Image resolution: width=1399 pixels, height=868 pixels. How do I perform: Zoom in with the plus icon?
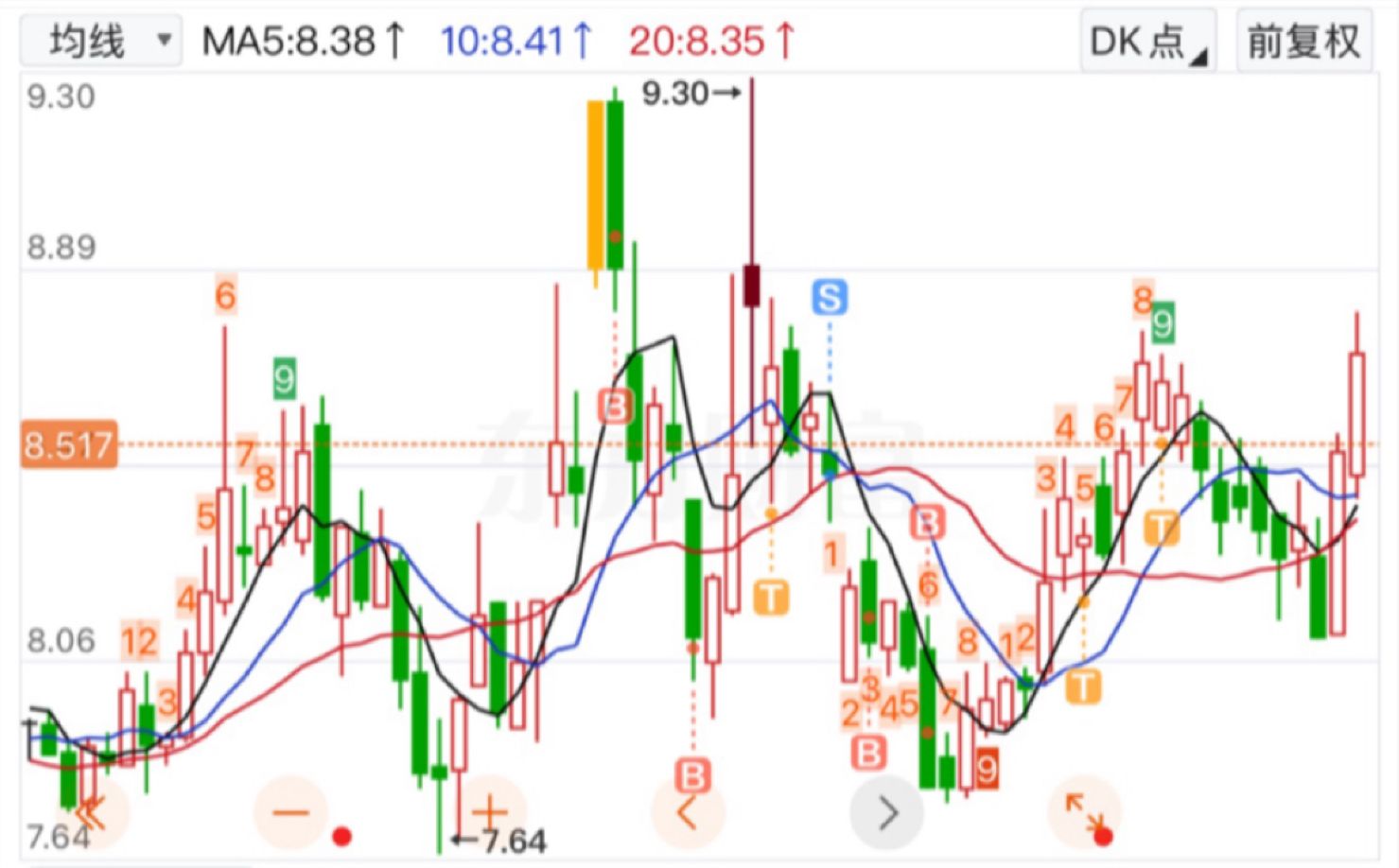[x=489, y=811]
